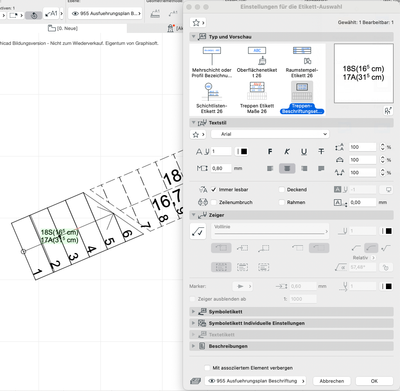Align text right
Viewport: 400px width, 391px height.
pyautogui.click(x=304, y=169)
